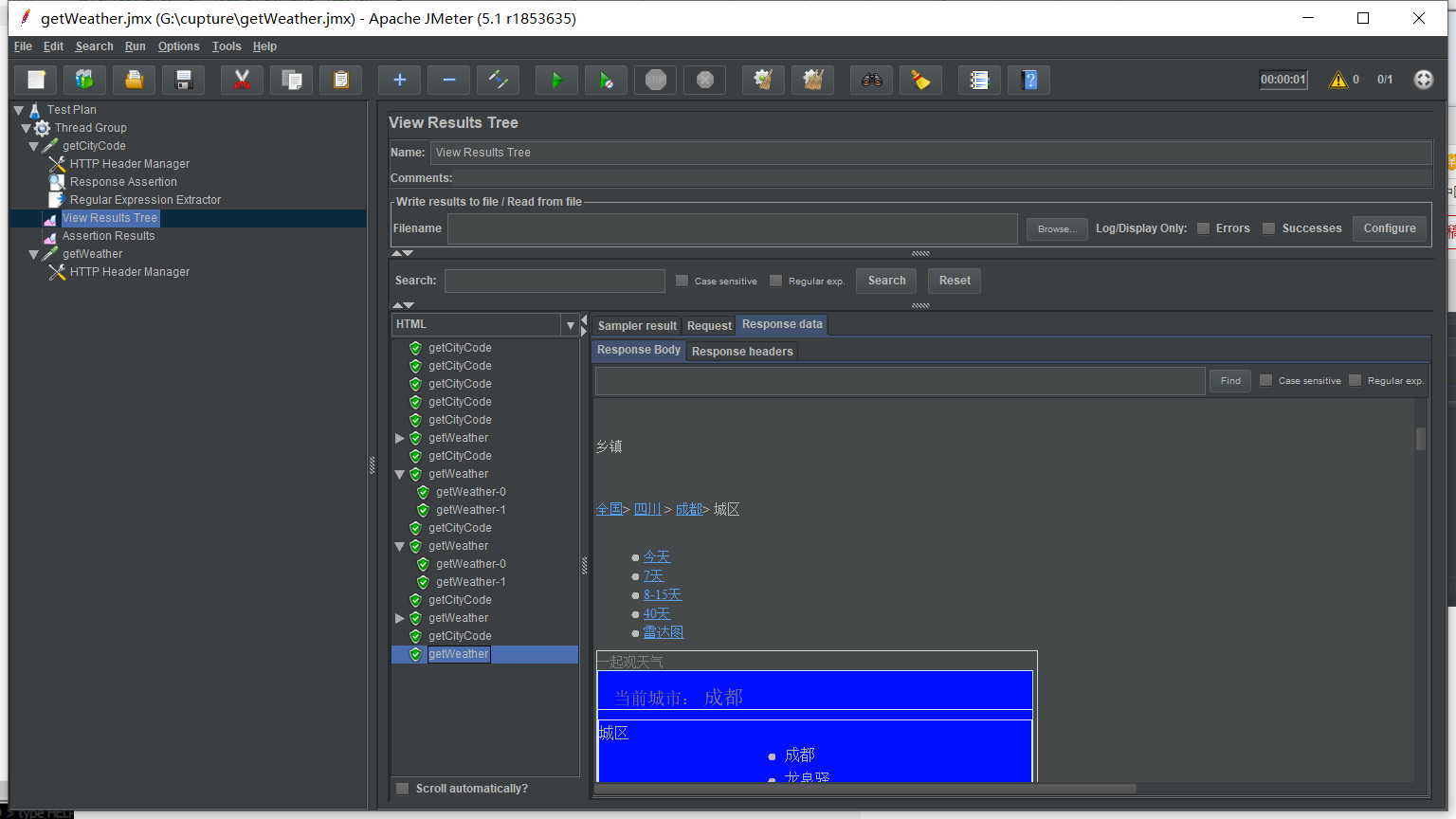
Task: Click the remote engines globe icon
Action: tap(1424, 80)
